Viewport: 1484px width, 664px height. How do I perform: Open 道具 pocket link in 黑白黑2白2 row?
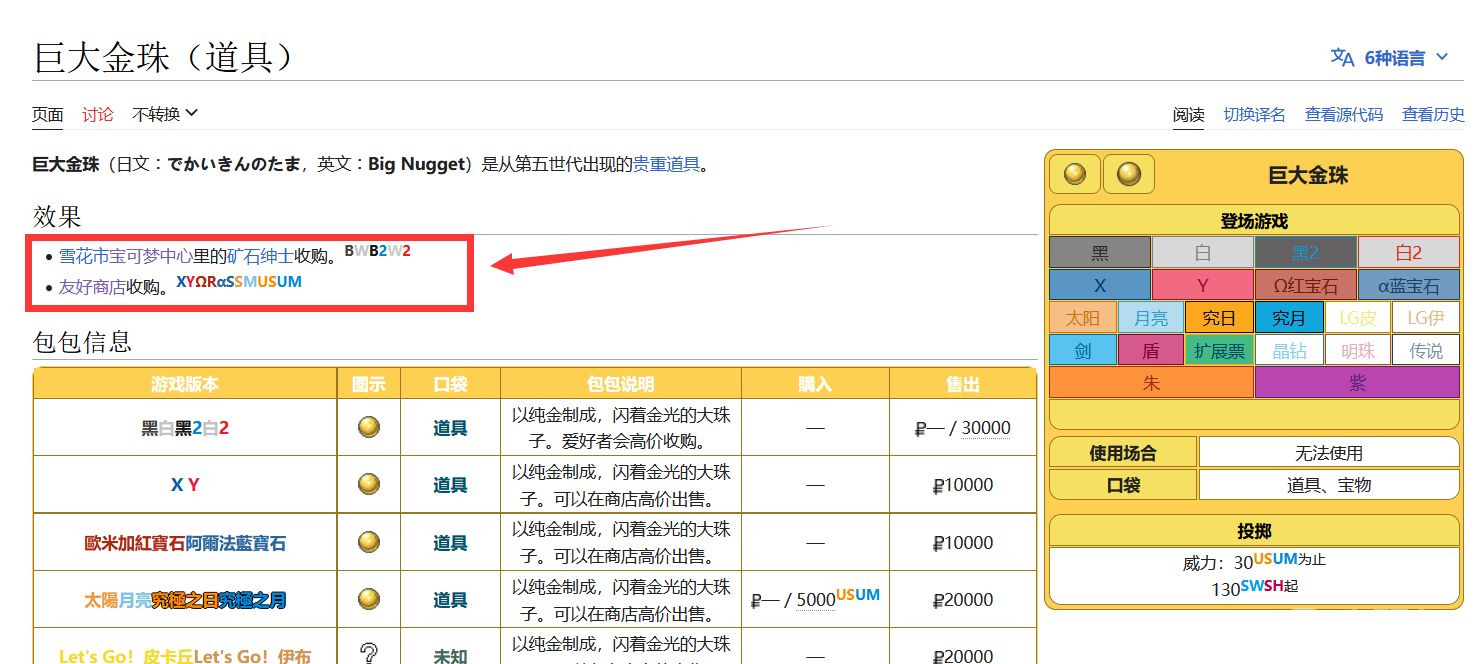click(x=450, y=428)
